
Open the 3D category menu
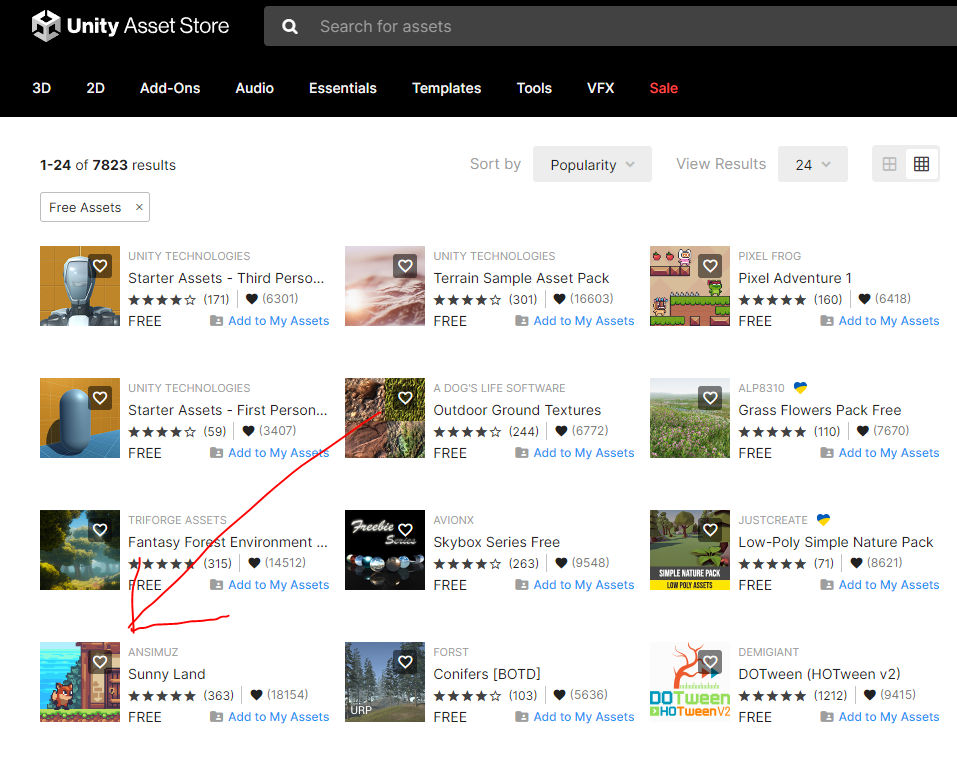point(42,88)
